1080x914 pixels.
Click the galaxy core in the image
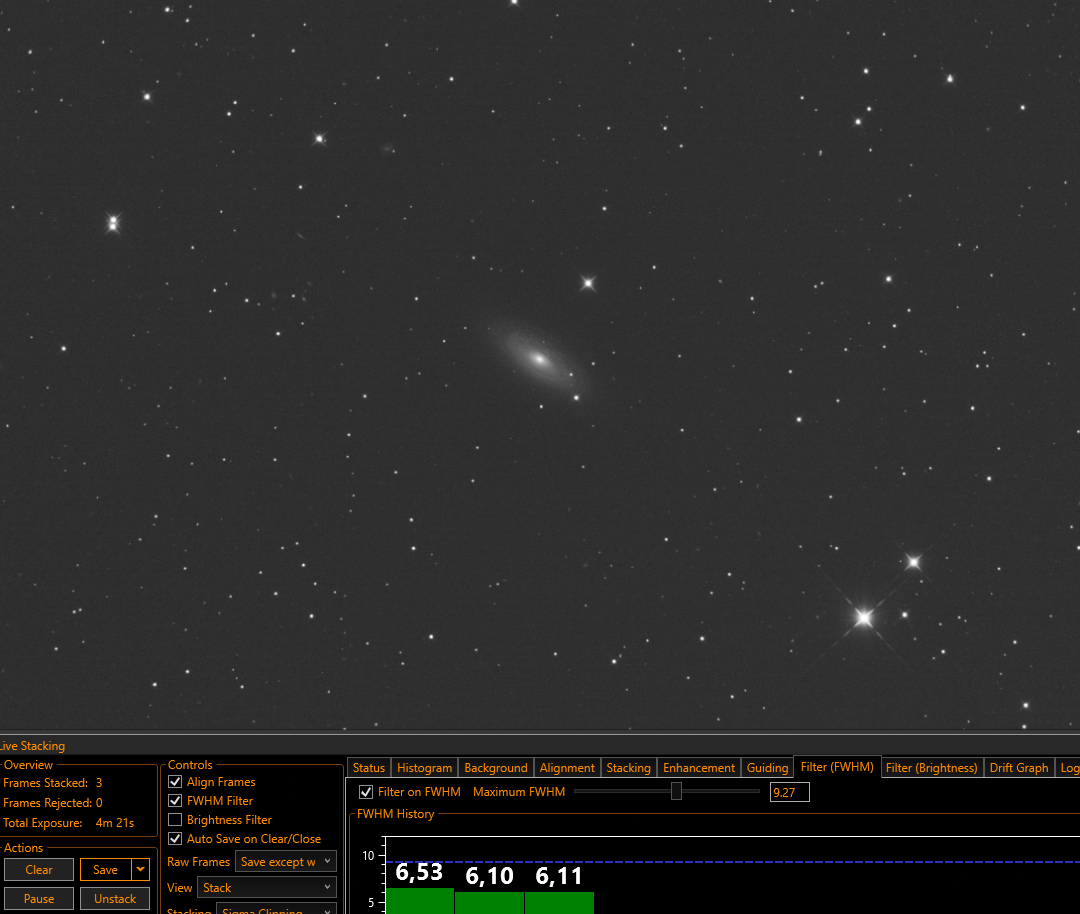click(x=539, y=359)
